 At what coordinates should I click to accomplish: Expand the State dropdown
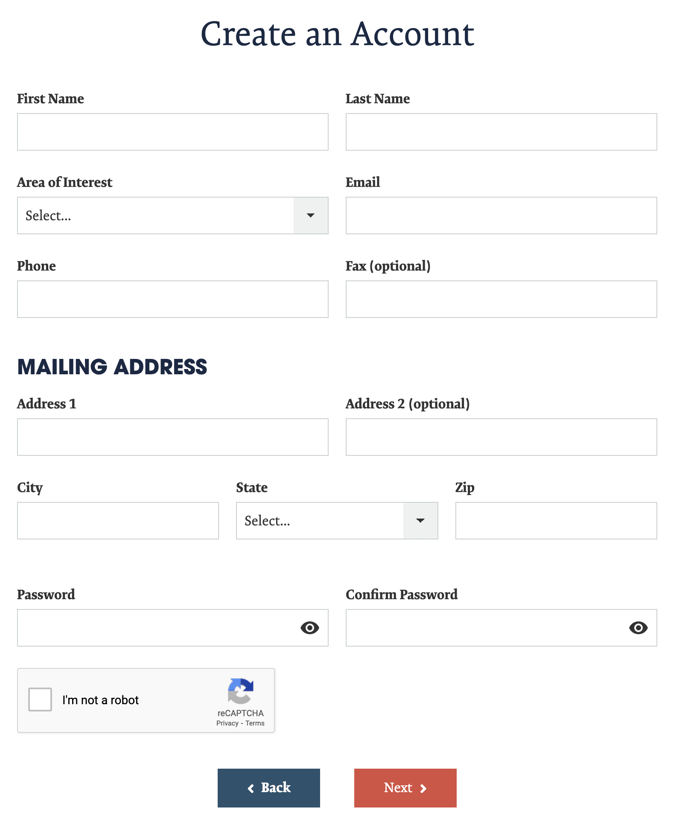click(x=337, y=521)
